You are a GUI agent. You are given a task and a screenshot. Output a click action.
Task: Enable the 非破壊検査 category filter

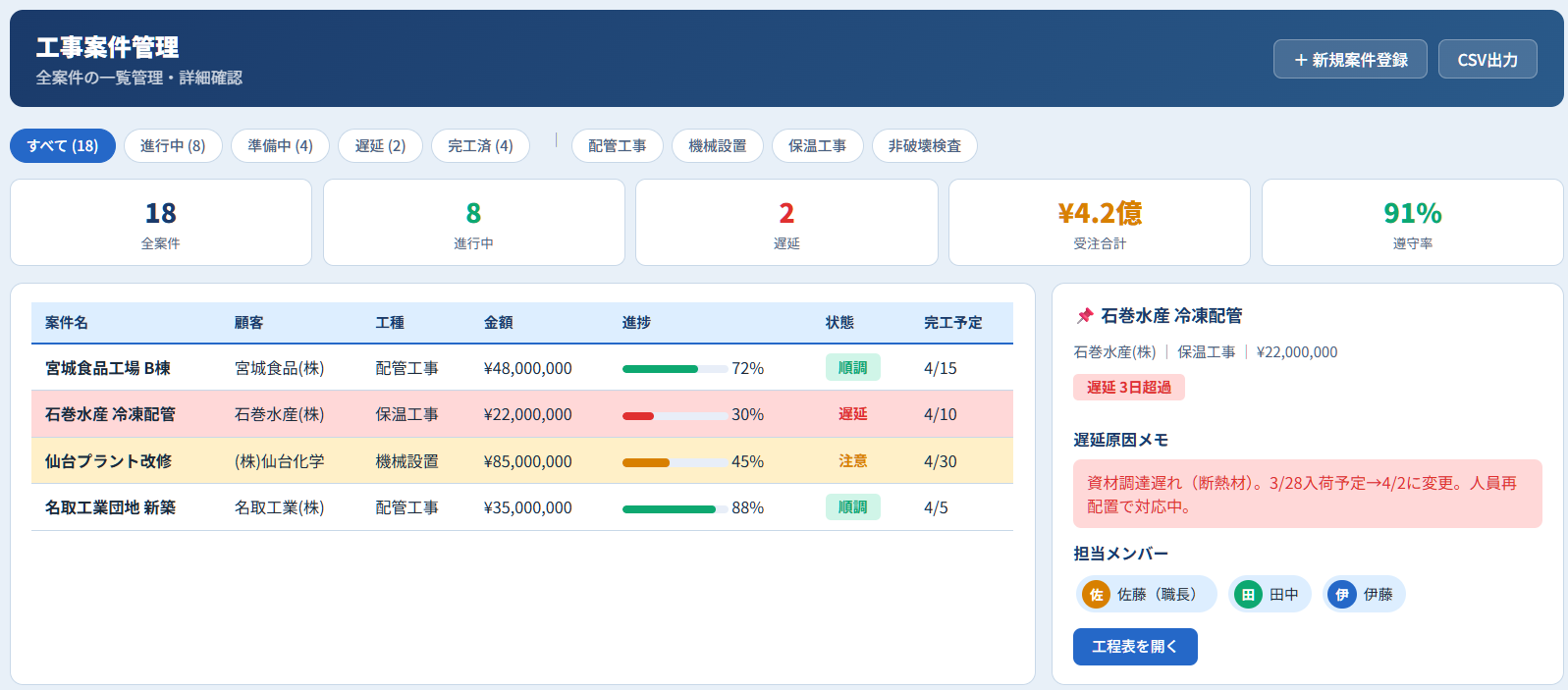924,146
